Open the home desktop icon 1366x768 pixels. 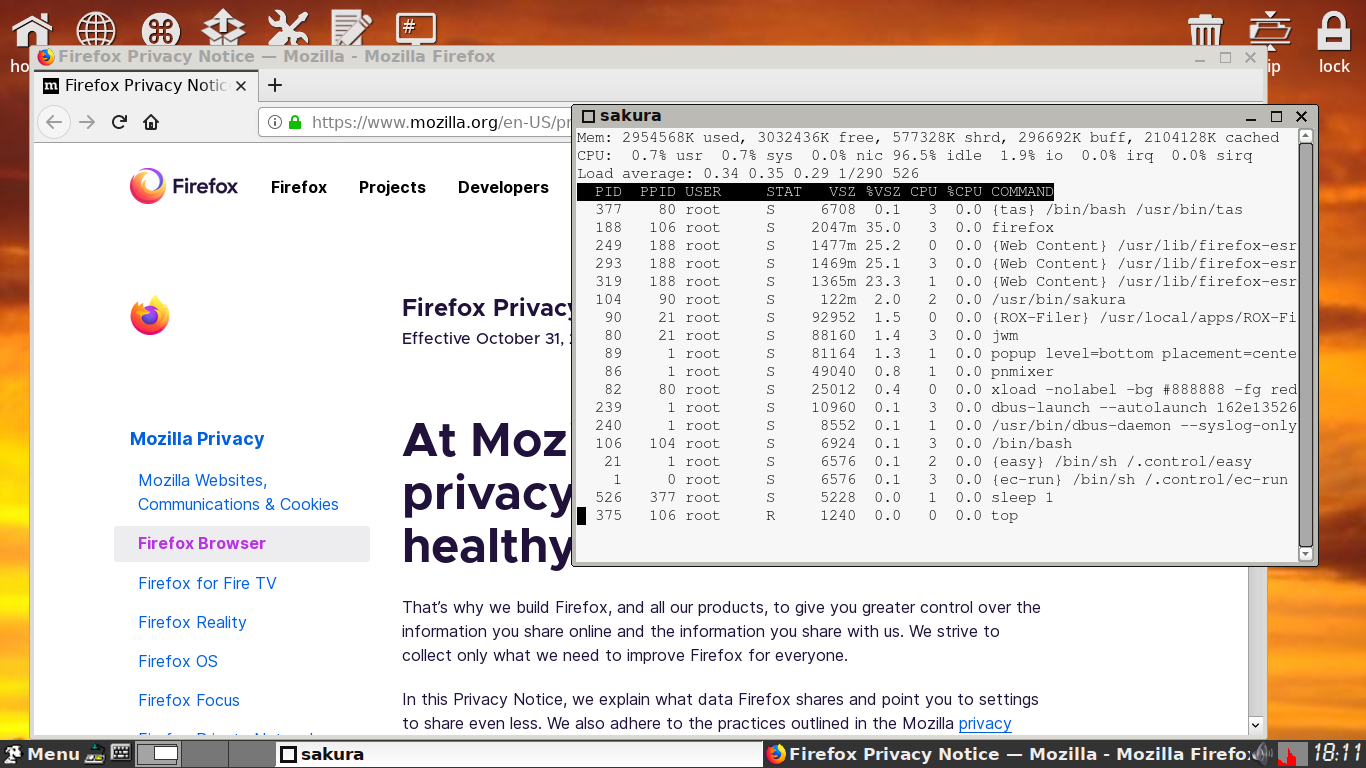click(32, 30)
